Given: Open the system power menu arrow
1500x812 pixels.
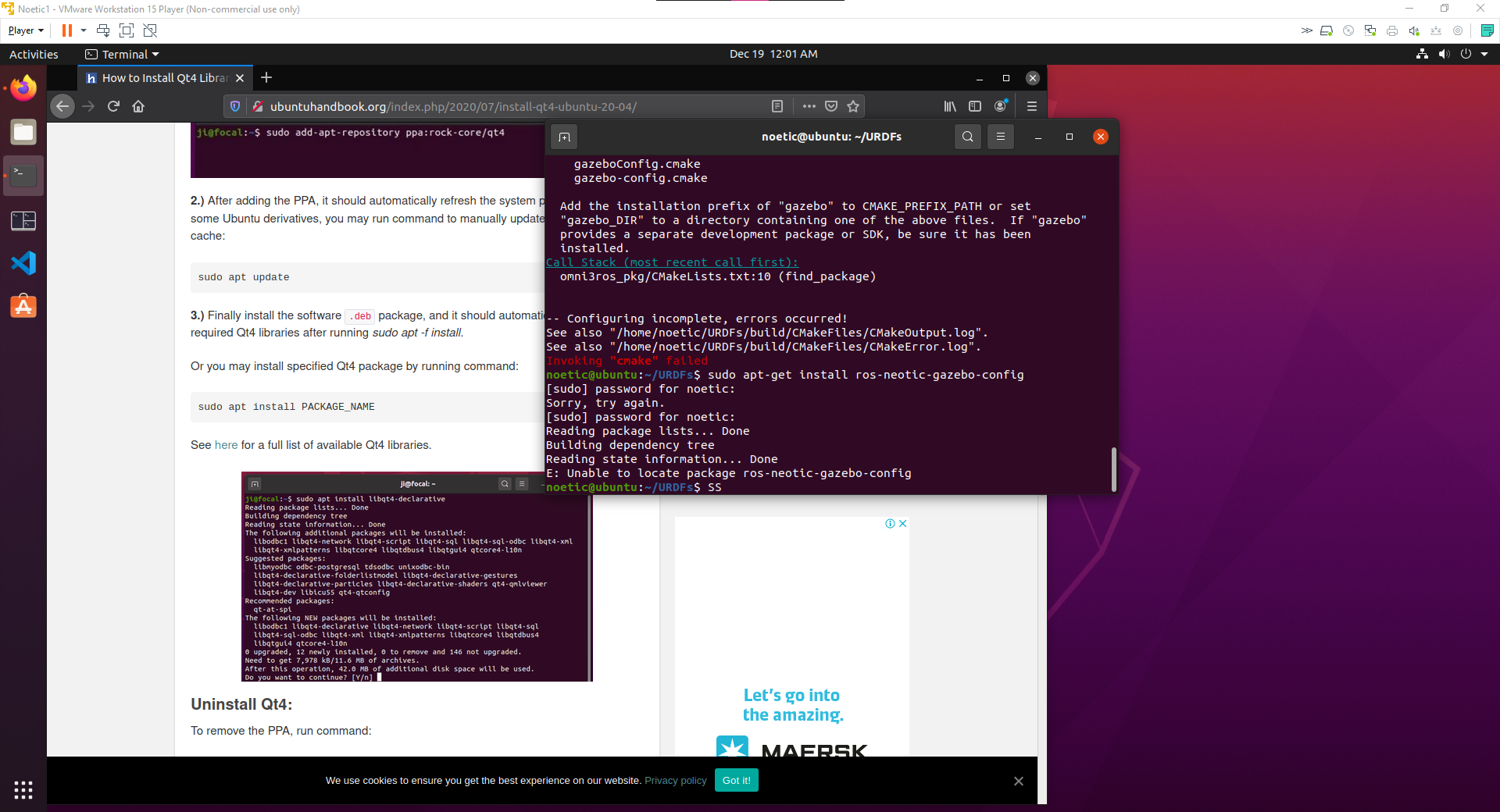Looking at the screenshot, I should (1484, 54).
